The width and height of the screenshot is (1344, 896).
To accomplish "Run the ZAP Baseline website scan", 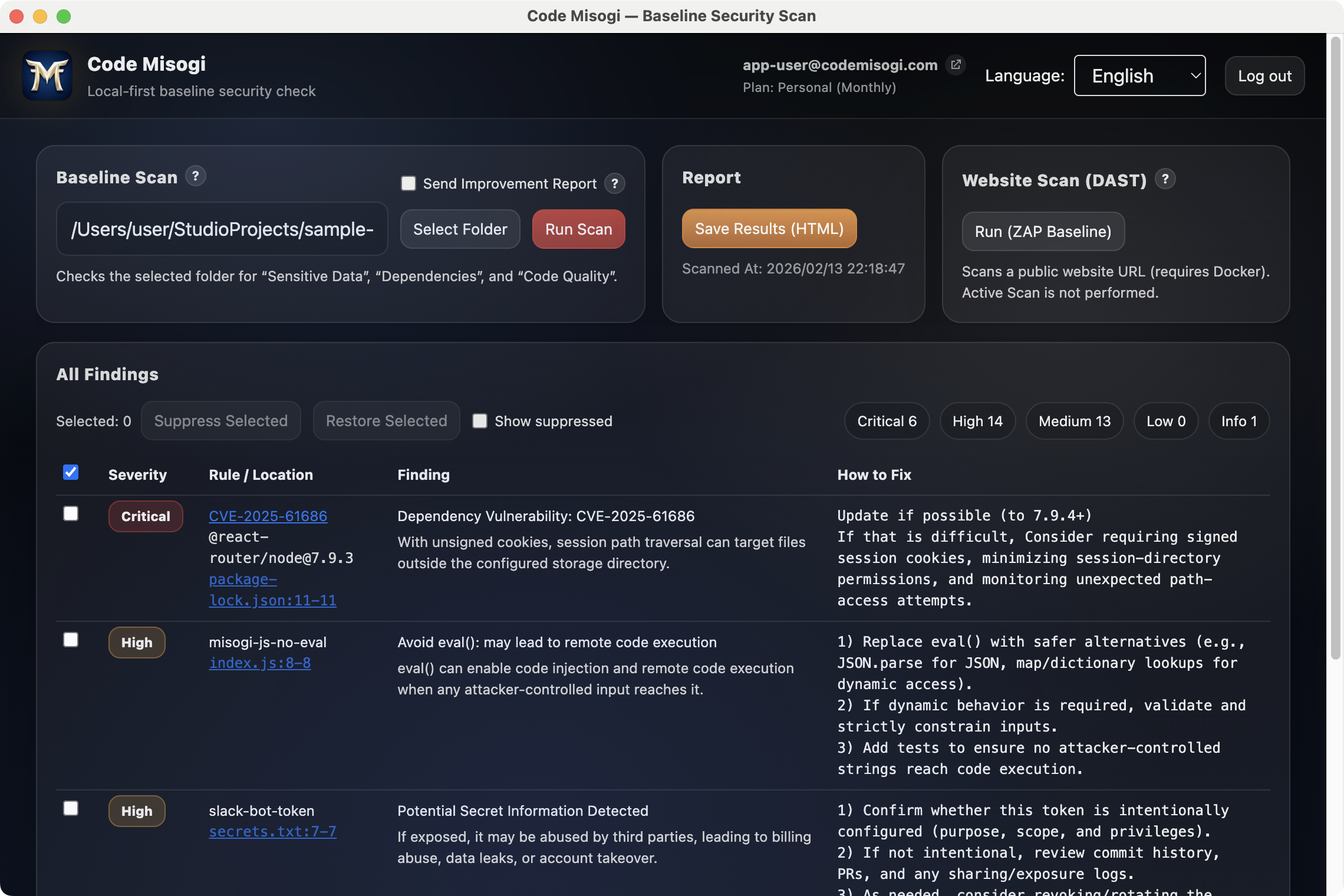I will click(1043, 231).
